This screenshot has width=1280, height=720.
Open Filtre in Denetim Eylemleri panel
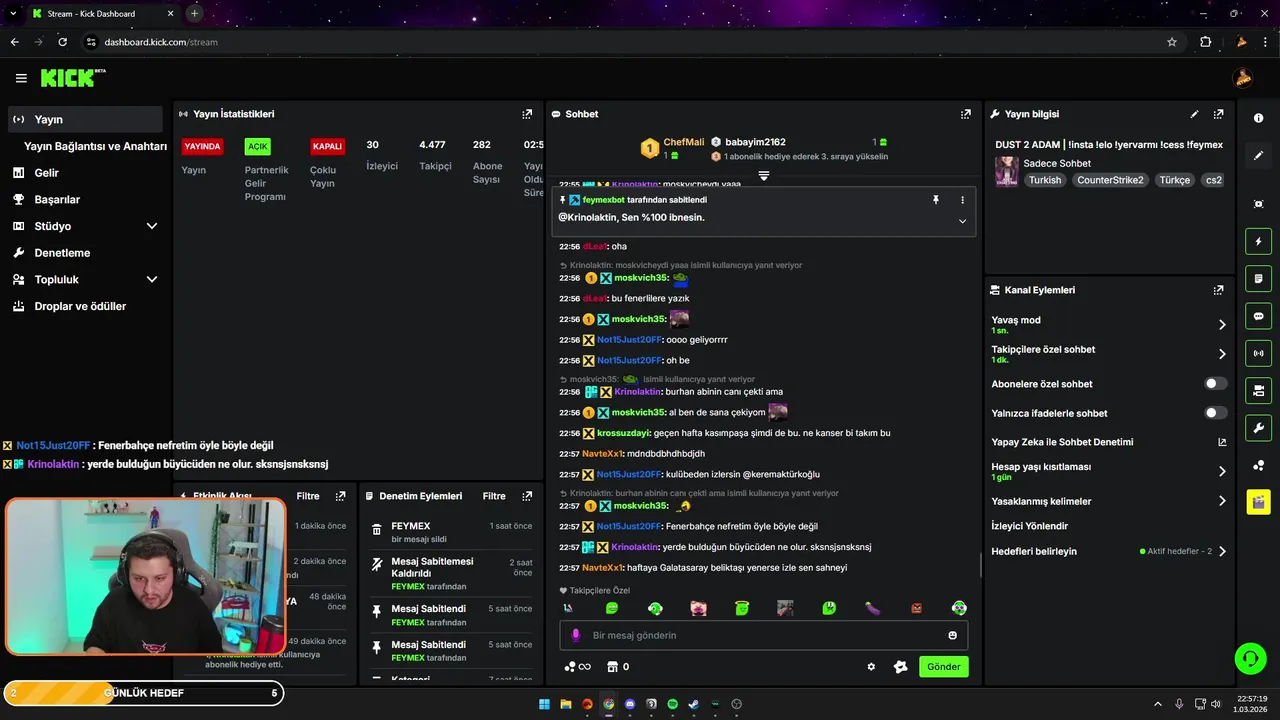point(494,496)
